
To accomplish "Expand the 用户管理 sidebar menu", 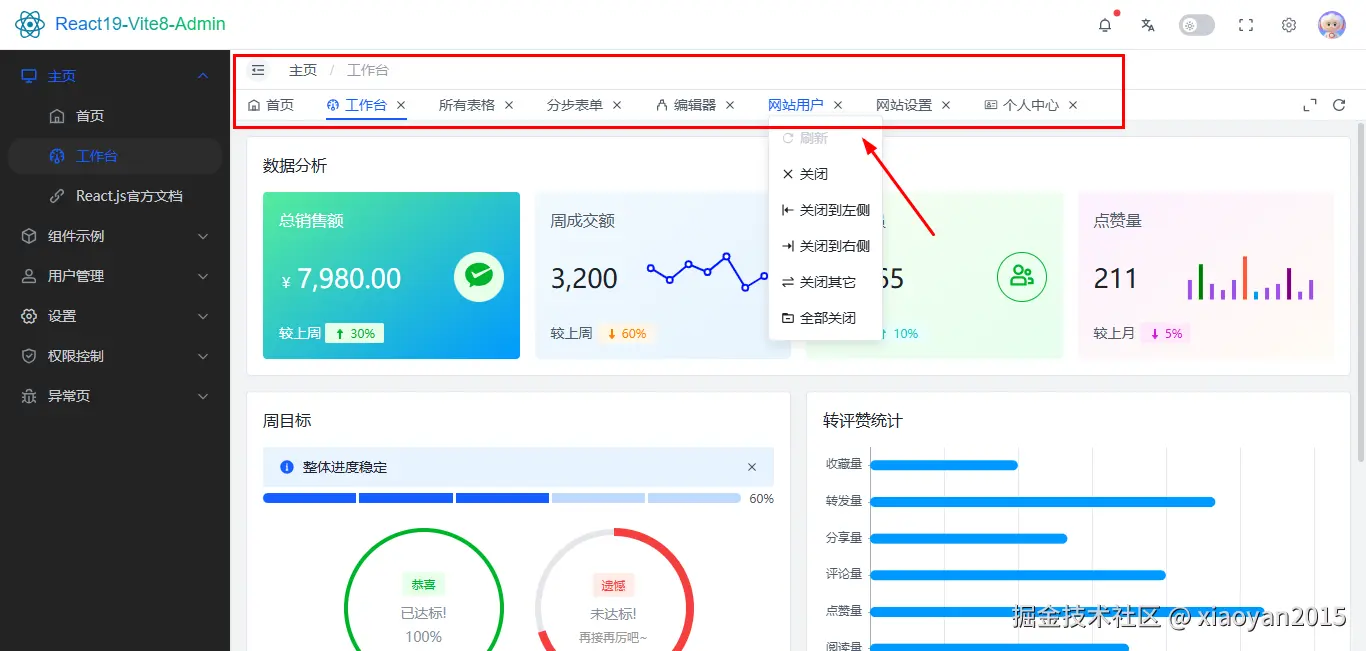I will click(x=115, y=276).
